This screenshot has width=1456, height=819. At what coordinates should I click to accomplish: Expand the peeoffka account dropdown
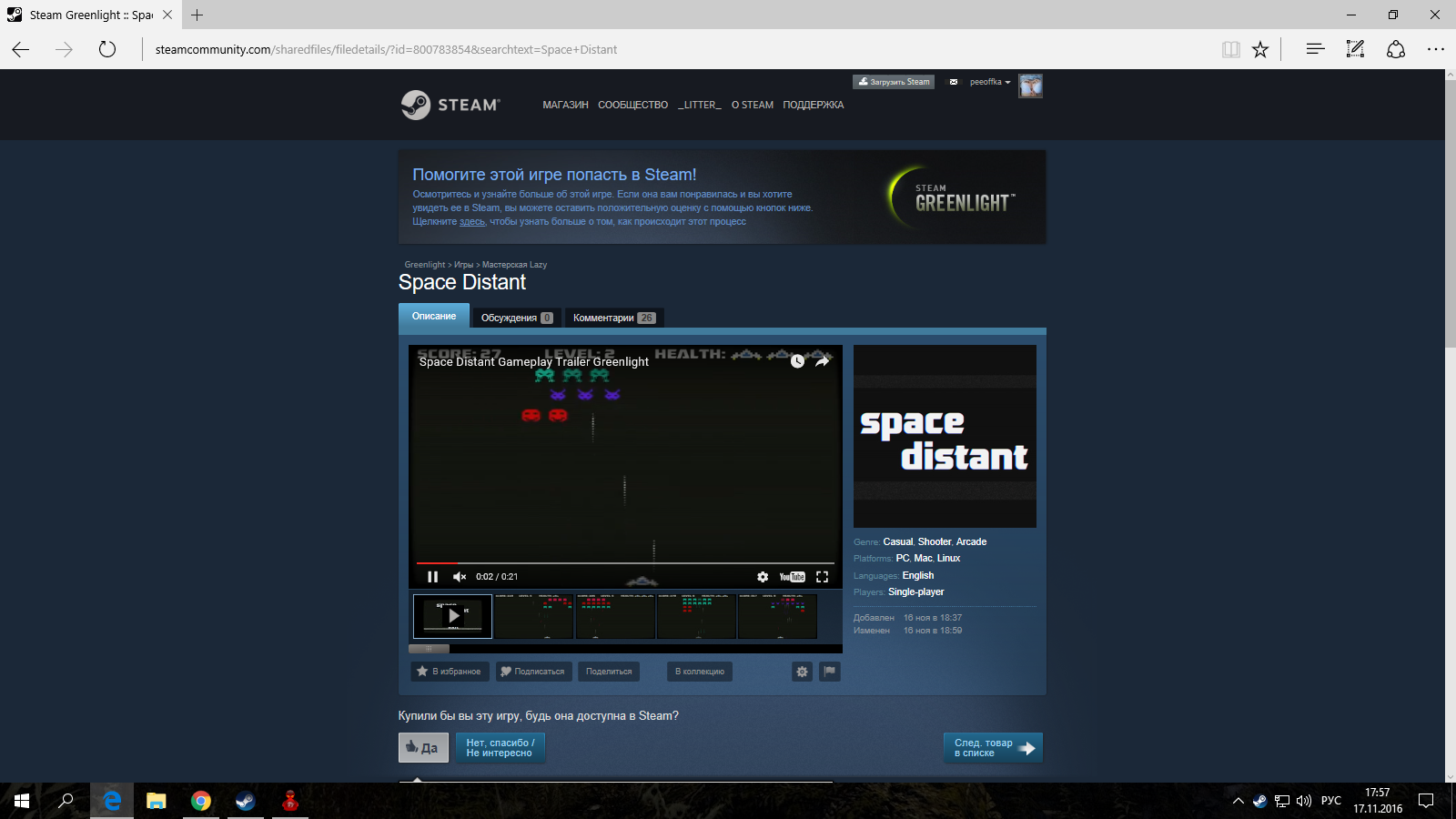990,82
